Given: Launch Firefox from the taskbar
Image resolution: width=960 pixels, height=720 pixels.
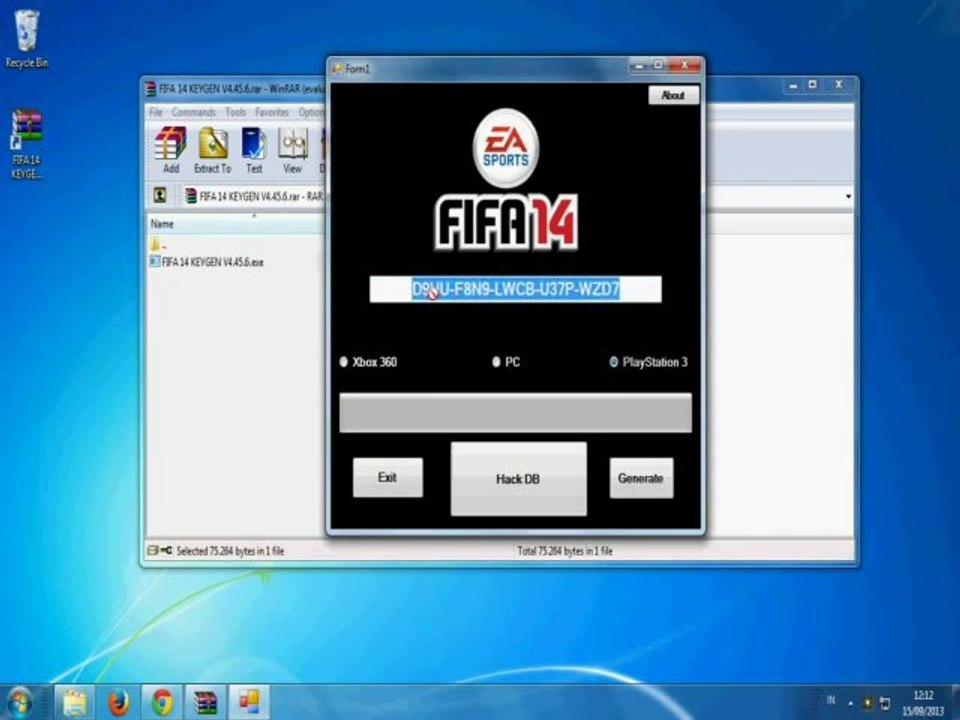Looking at the screenshot, I should pyautogui.click(x=118, y=702).
